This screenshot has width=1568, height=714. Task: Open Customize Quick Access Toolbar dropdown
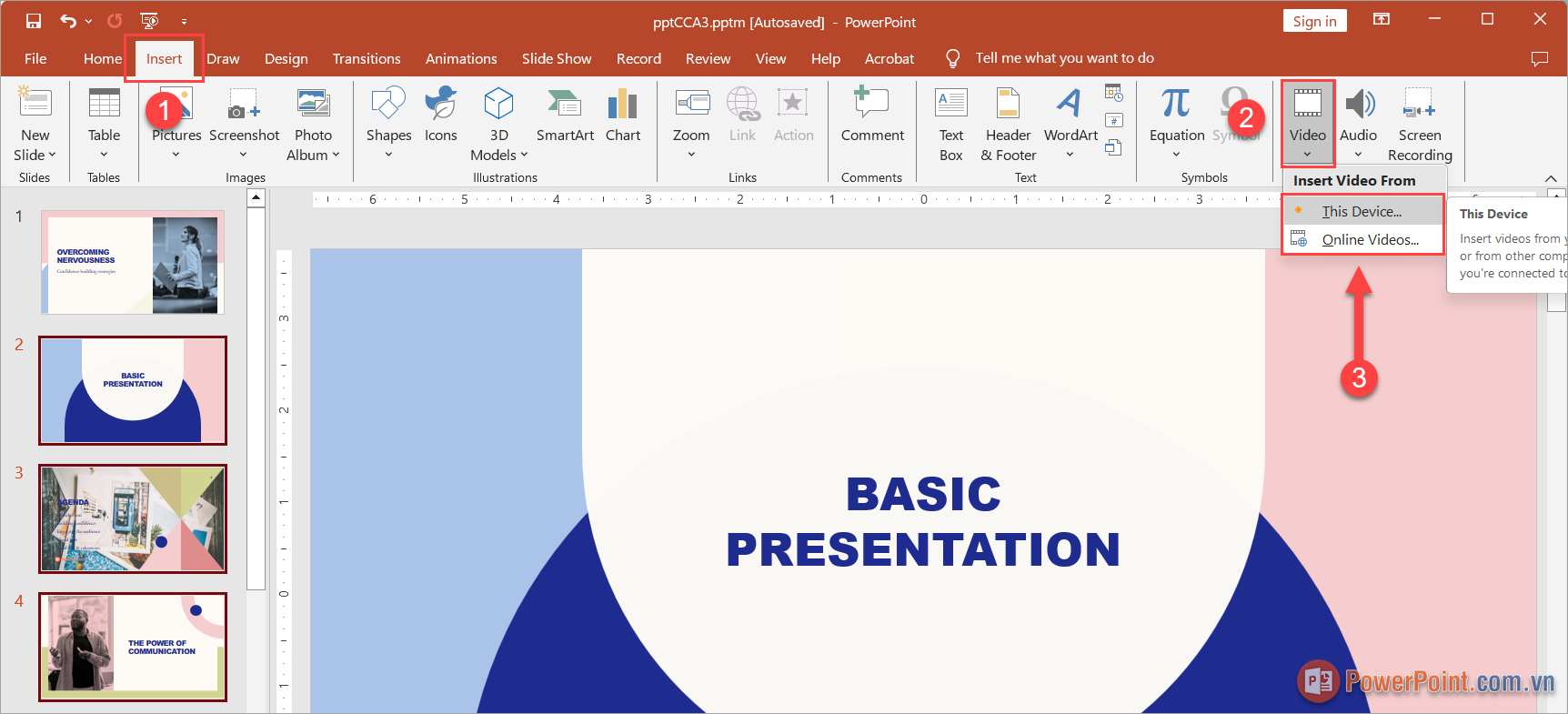184,21
